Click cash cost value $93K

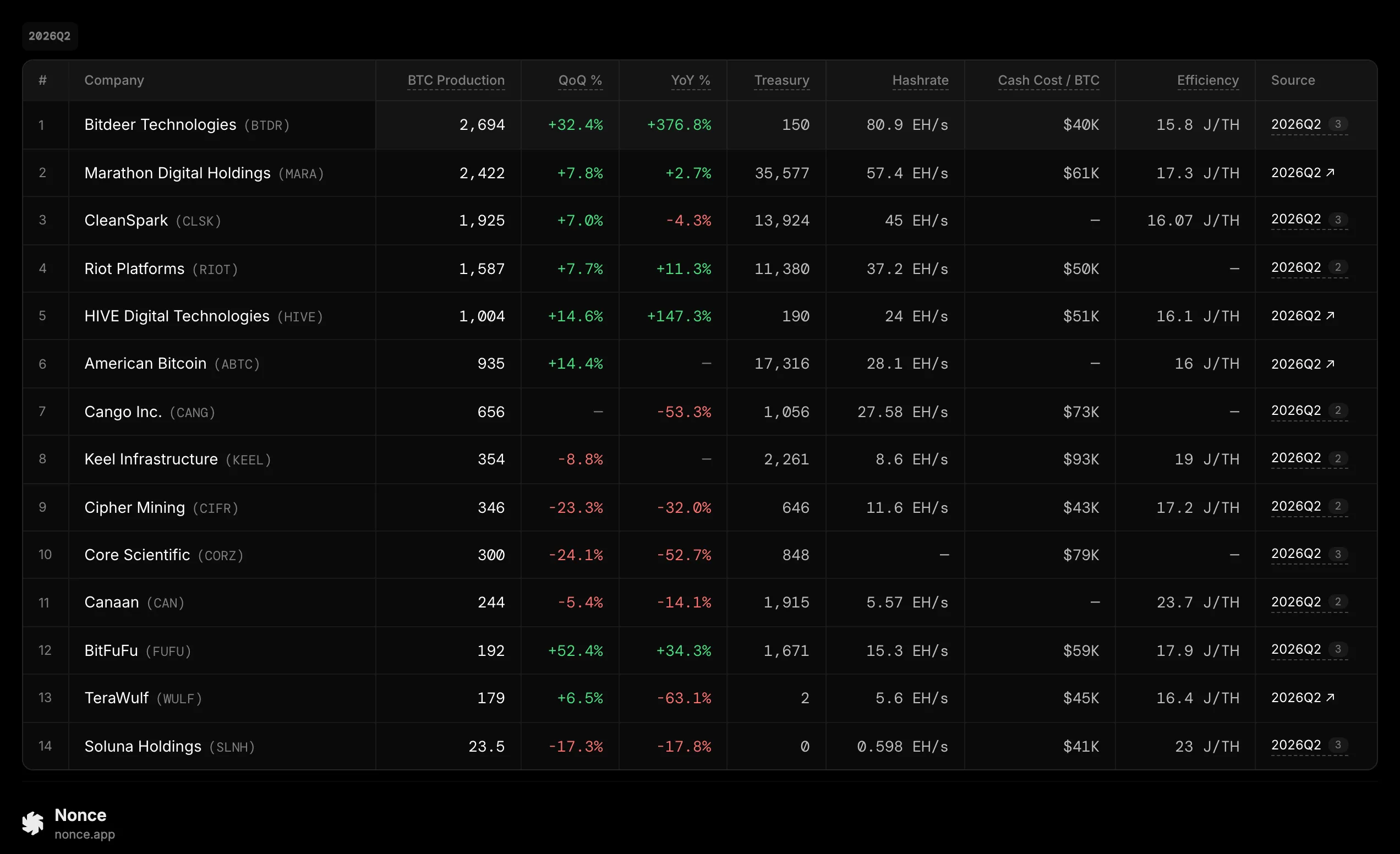tap(1081, 459)
